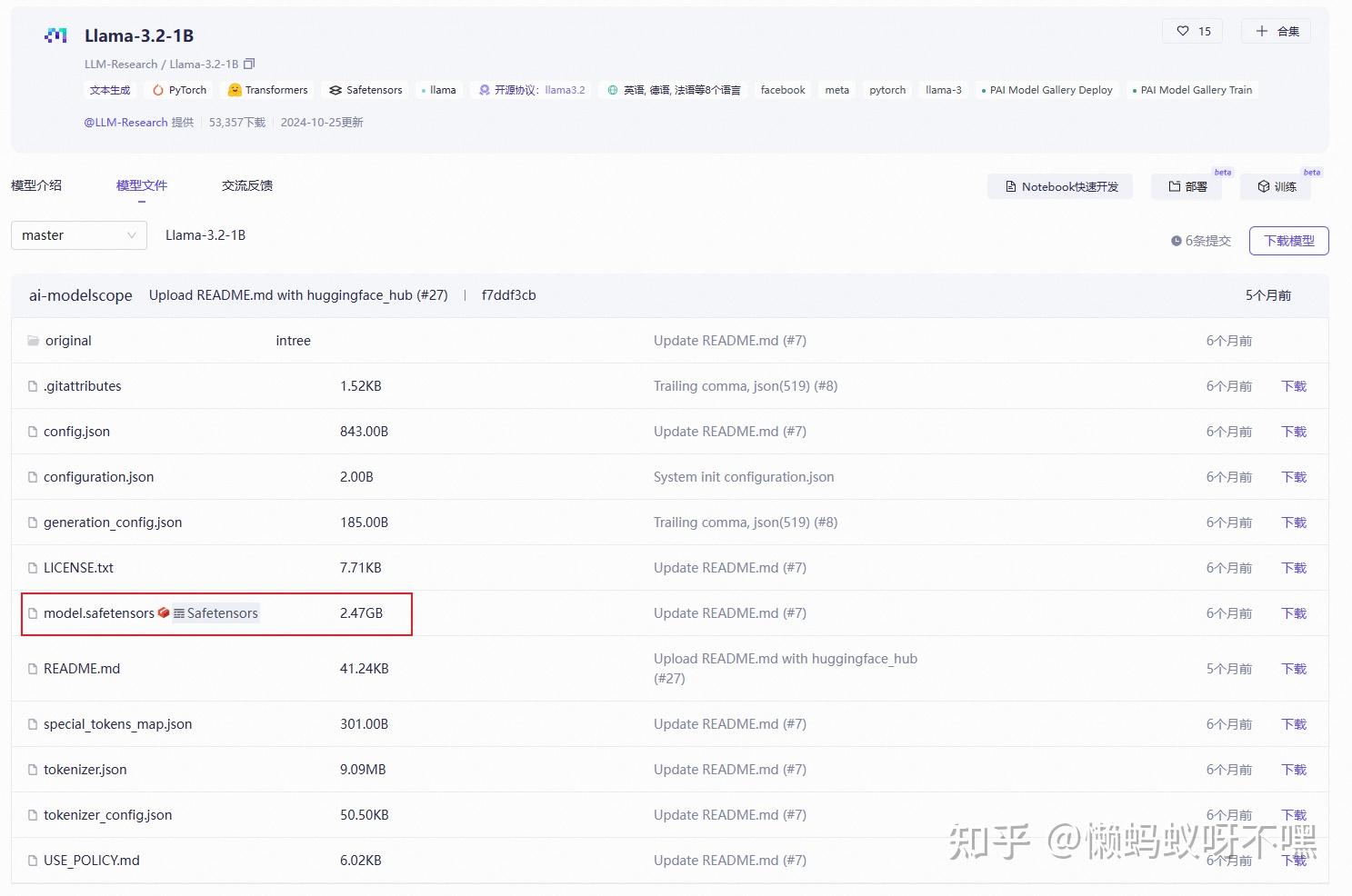Download configuration.json using its 下载 link

pos(1294,477)
